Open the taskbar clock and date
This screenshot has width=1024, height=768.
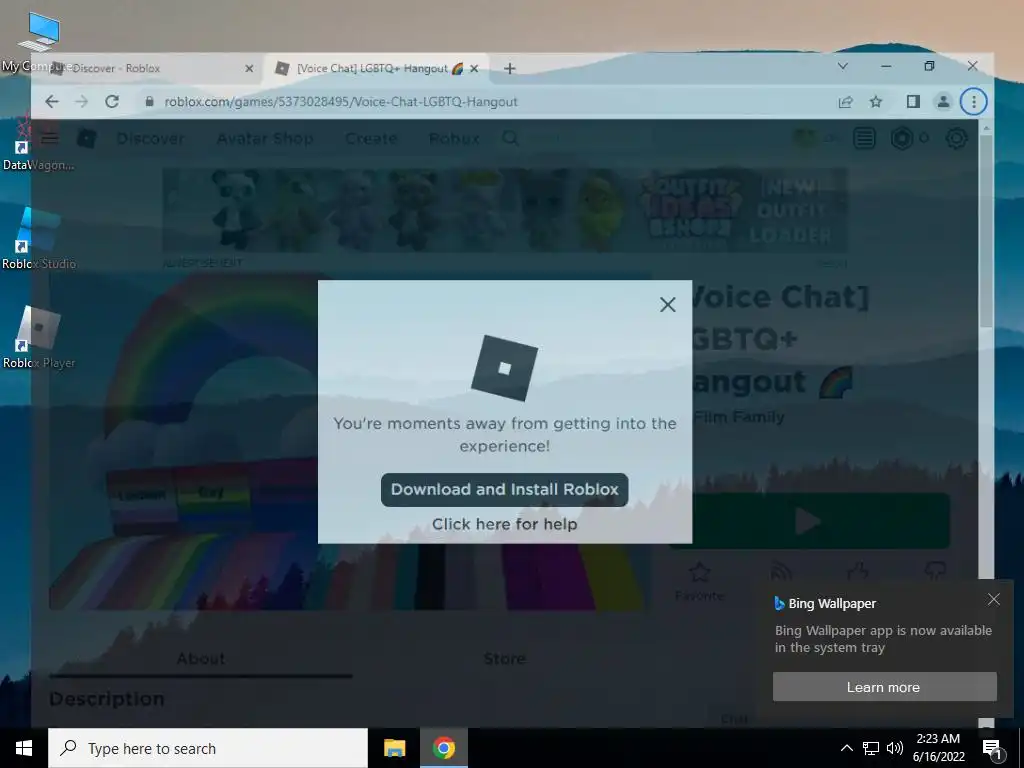(x=938, y=748)
